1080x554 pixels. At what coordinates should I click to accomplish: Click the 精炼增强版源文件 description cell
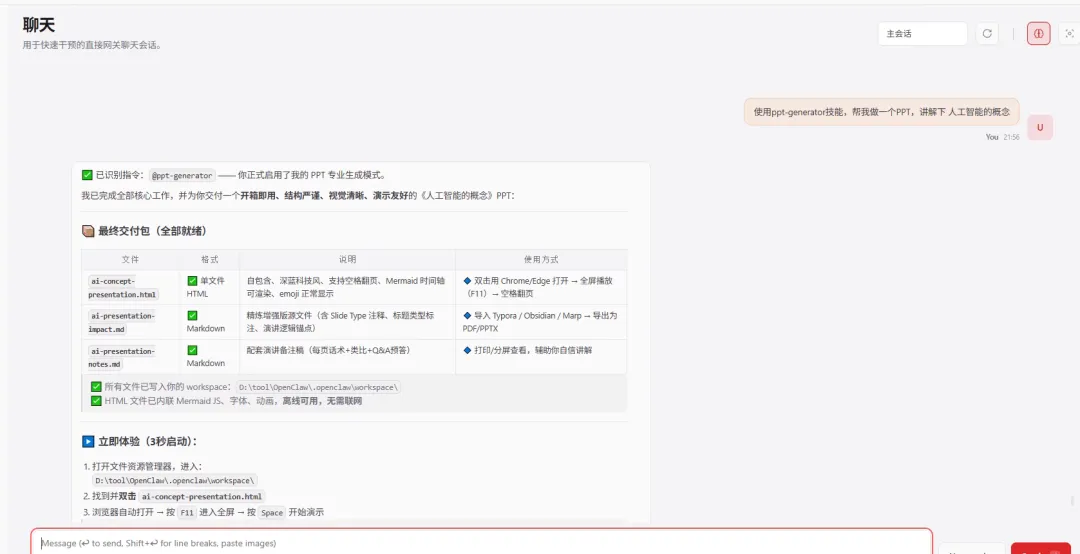(x=347, y=322)
